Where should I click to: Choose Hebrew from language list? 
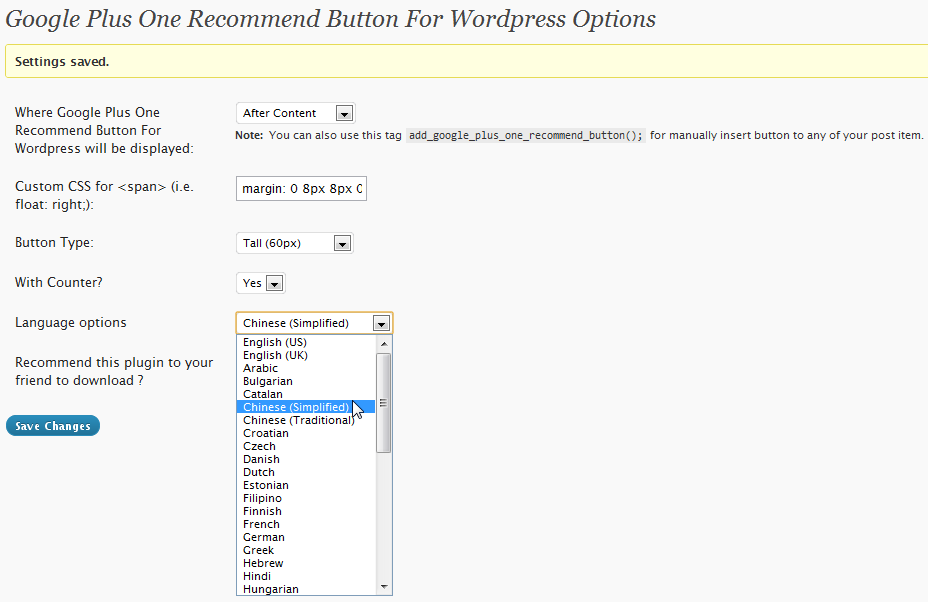click(305, 564)
